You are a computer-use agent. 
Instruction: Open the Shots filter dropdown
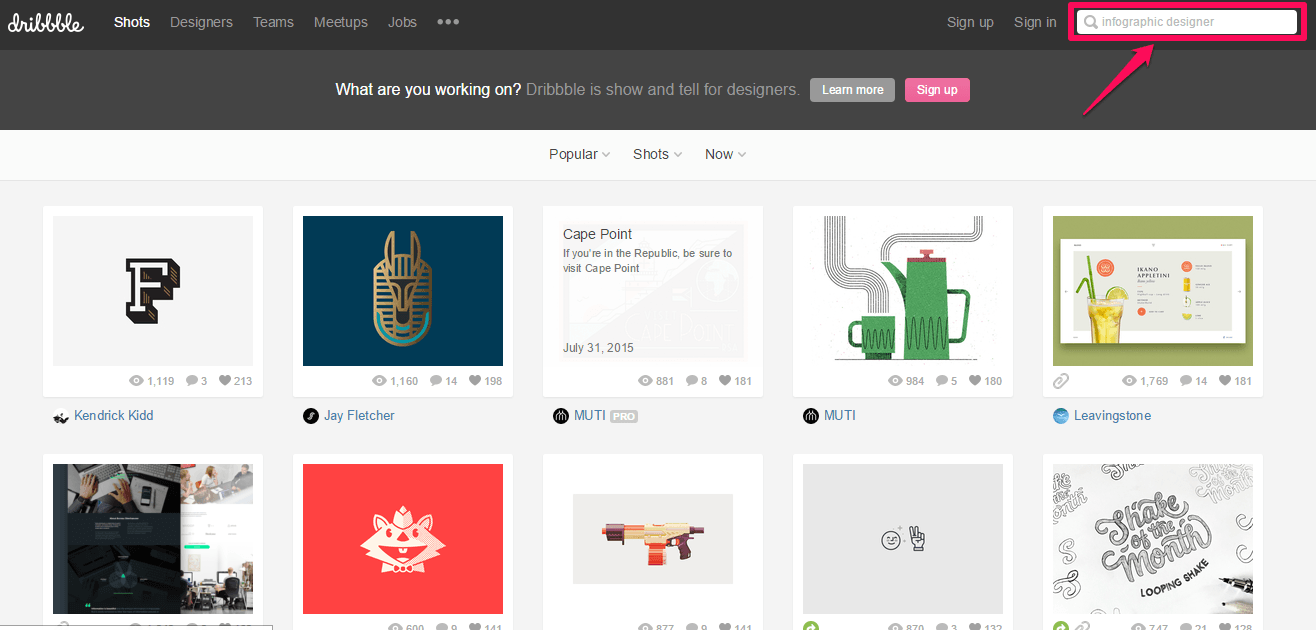point(657,154)
